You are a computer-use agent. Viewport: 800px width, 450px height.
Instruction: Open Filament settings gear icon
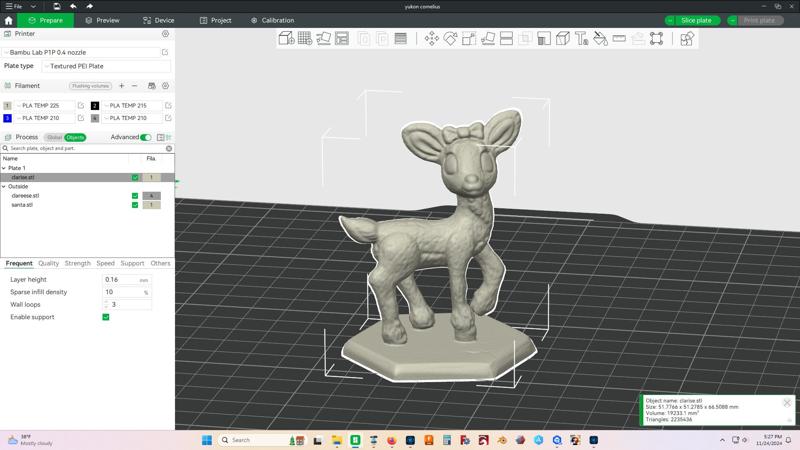[x=165, y=86]
